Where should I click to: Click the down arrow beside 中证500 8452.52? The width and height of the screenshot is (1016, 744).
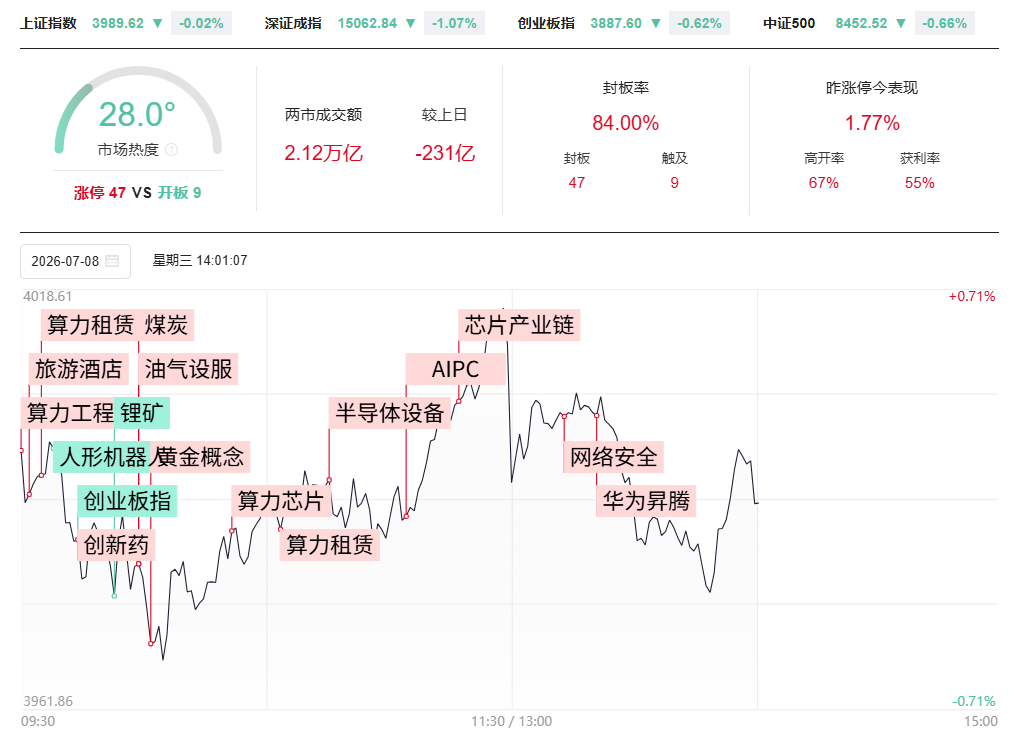coord(901,23)
